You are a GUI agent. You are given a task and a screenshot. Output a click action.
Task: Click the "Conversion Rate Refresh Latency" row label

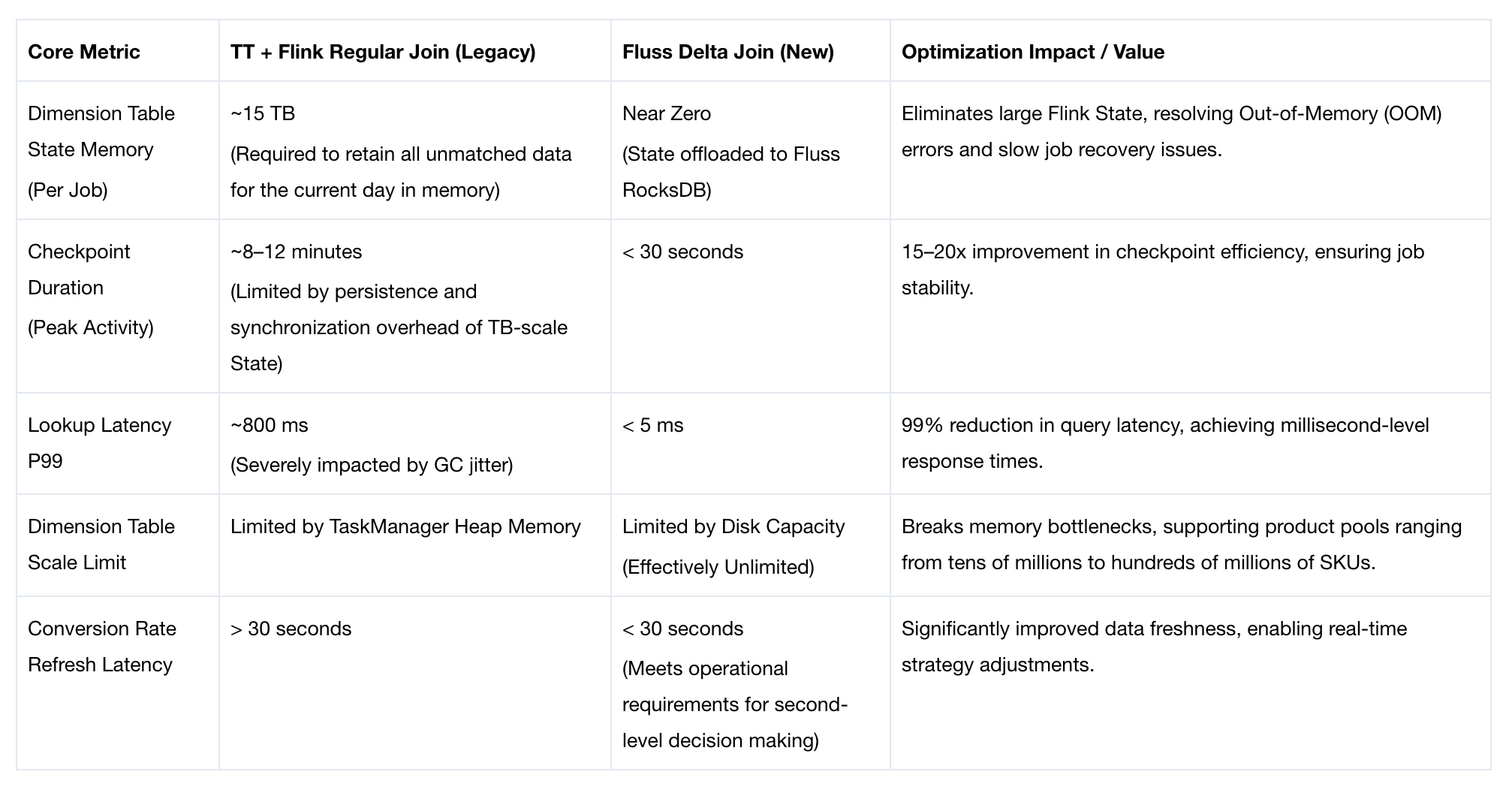coord(101,647)
